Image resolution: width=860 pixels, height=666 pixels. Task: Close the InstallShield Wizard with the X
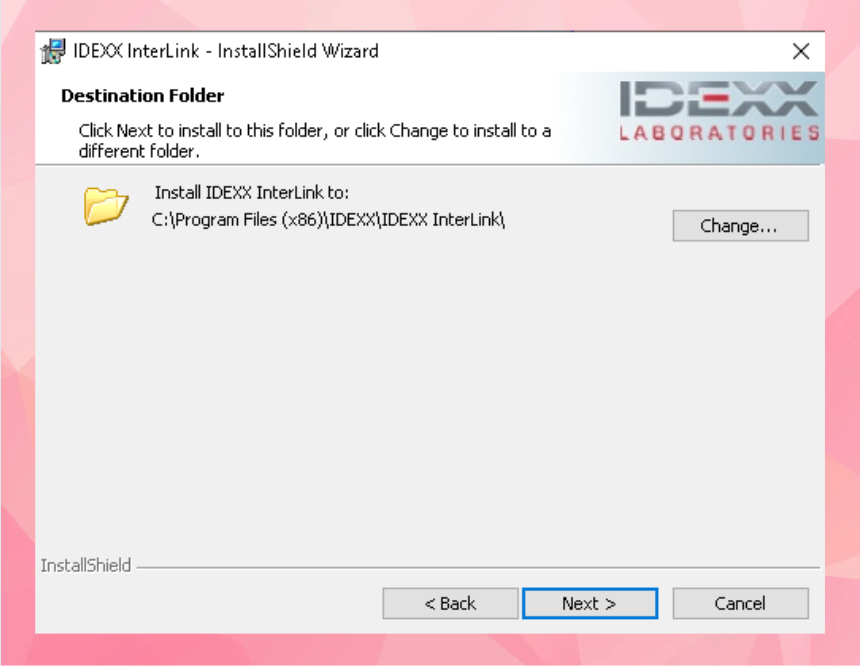(801, 52)
